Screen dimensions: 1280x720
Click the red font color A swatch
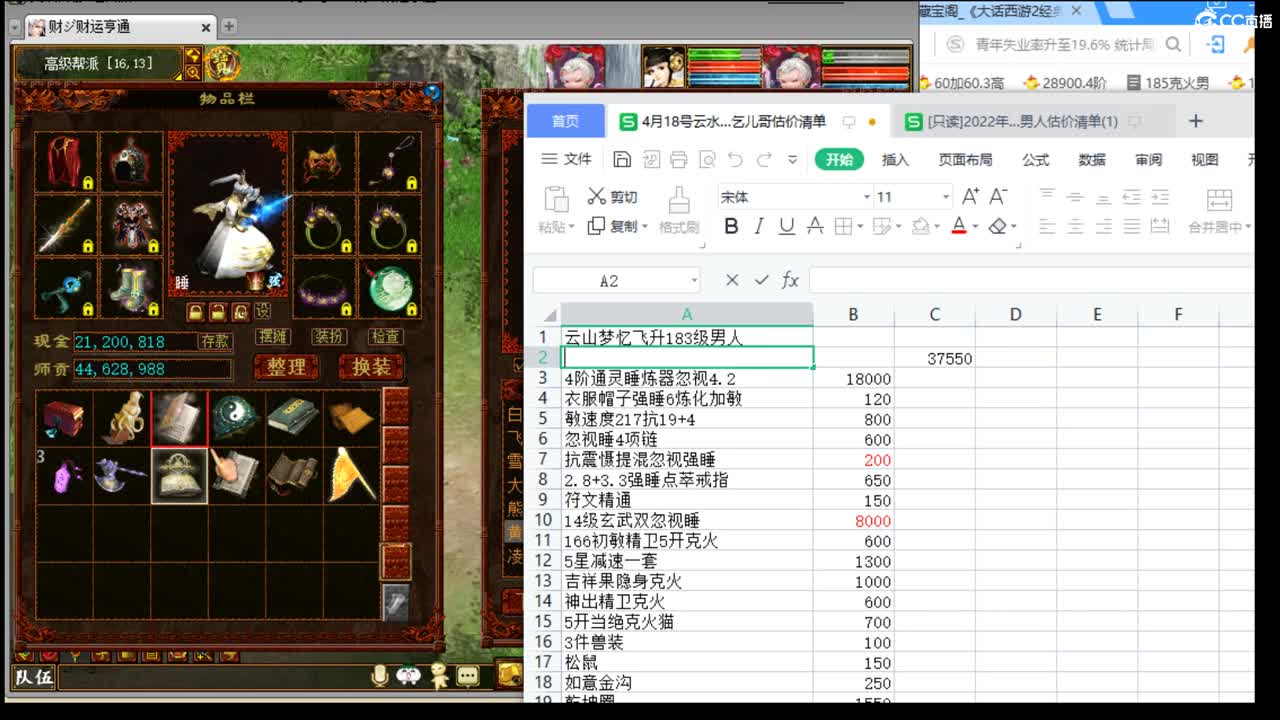coord(959,227)
